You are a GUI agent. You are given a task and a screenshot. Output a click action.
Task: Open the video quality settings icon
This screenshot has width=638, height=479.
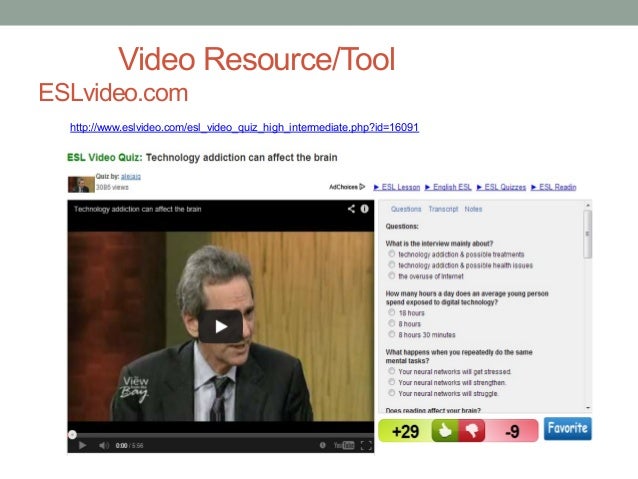(x=323, y=445)
